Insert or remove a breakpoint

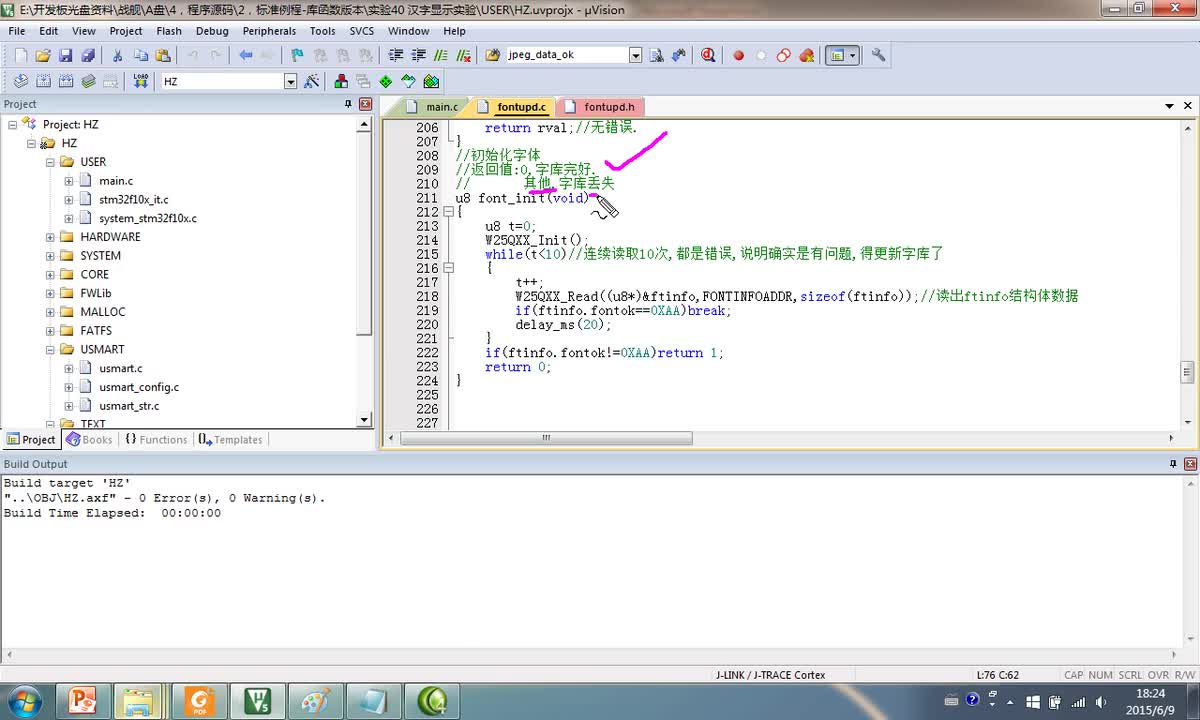(x=739, y=56)
